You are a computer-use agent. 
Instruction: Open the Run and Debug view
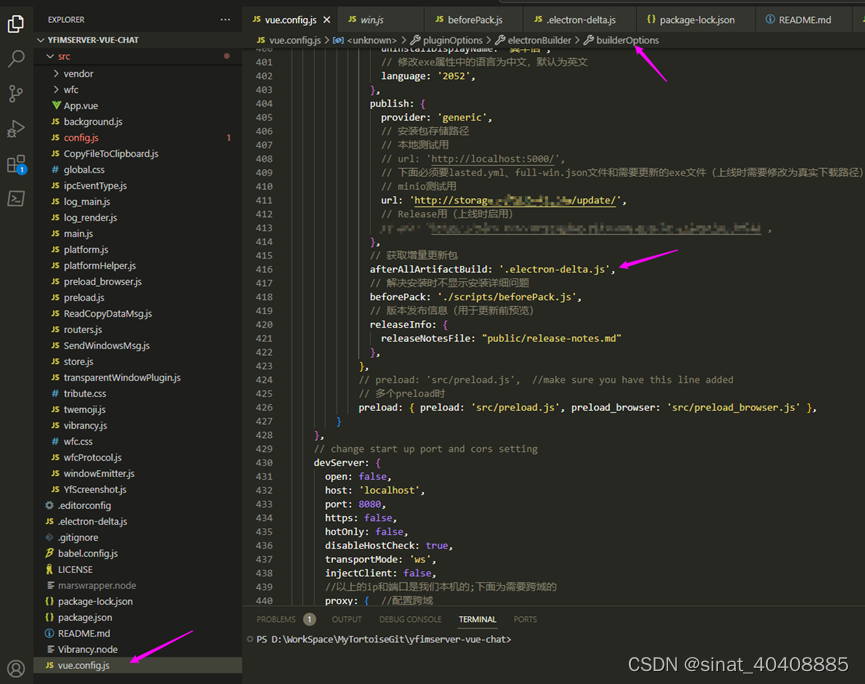click(x=14, y=127)
